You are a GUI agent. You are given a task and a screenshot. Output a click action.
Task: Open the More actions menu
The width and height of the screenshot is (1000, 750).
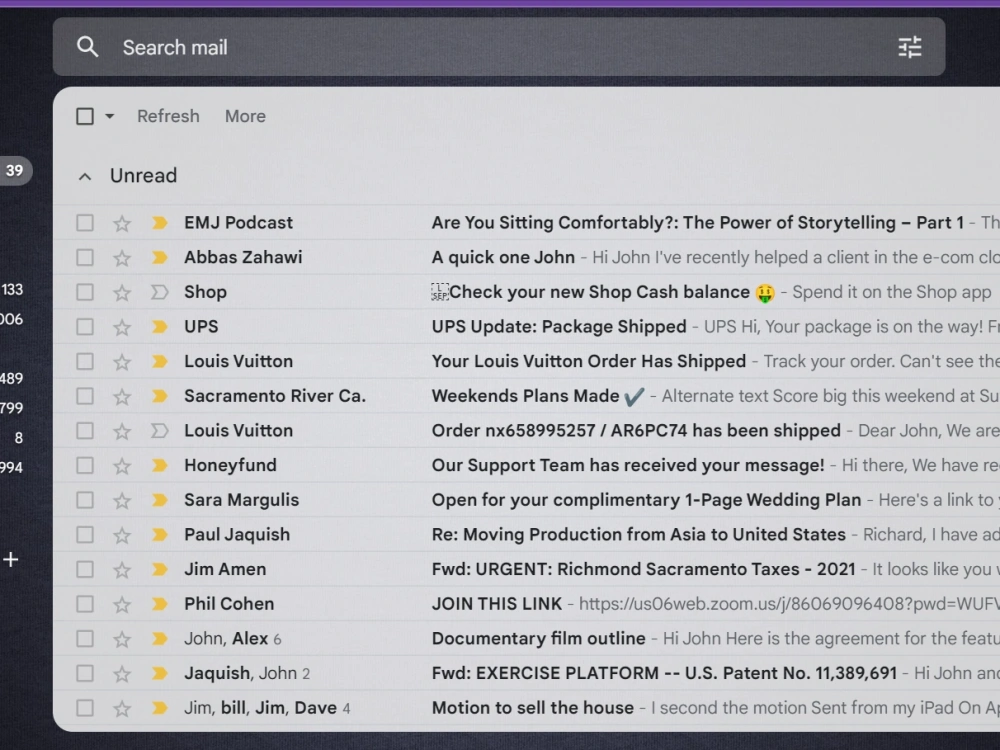click(x=245, y=116)
